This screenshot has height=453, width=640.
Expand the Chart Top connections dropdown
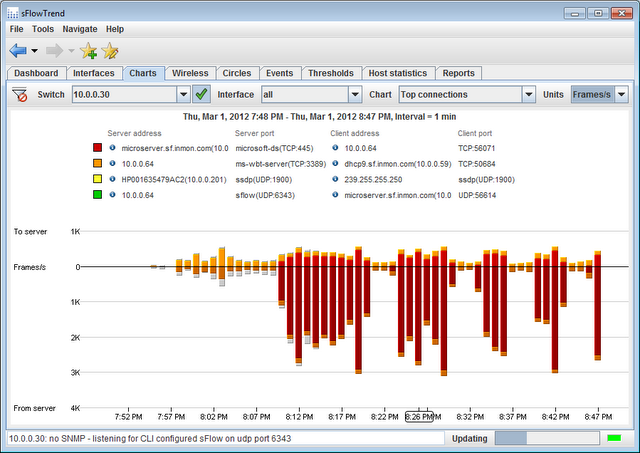point(529,94)
